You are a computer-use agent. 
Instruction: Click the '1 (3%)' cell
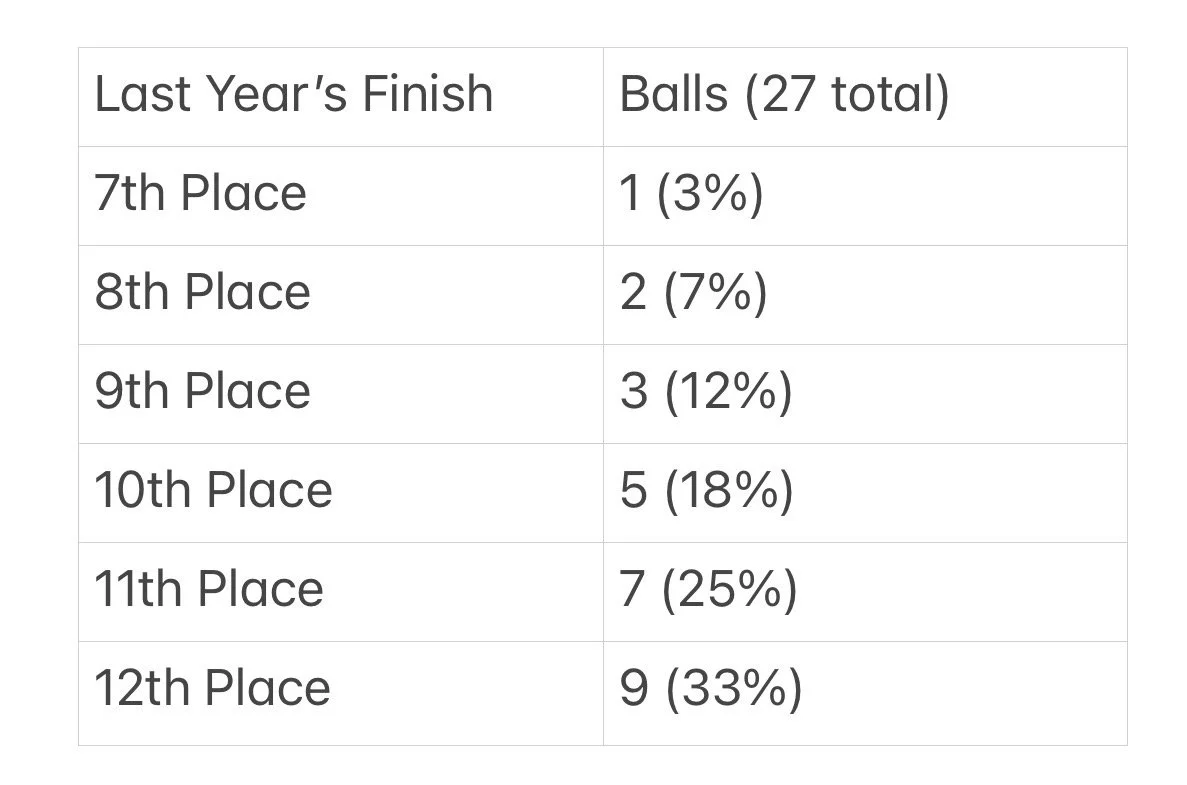(865, 196)
